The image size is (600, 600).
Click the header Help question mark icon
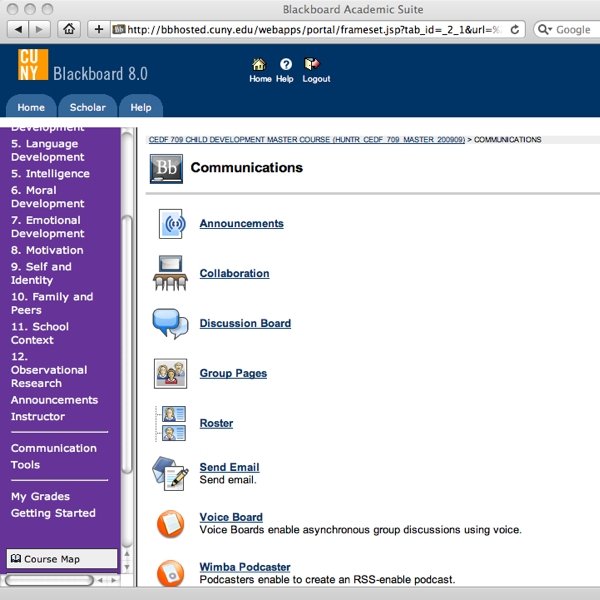[x=285, y=64]
